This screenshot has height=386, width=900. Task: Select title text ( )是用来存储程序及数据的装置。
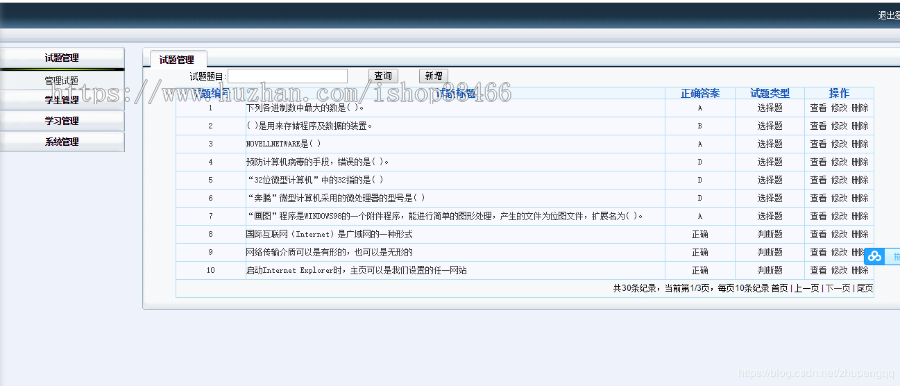309,126
